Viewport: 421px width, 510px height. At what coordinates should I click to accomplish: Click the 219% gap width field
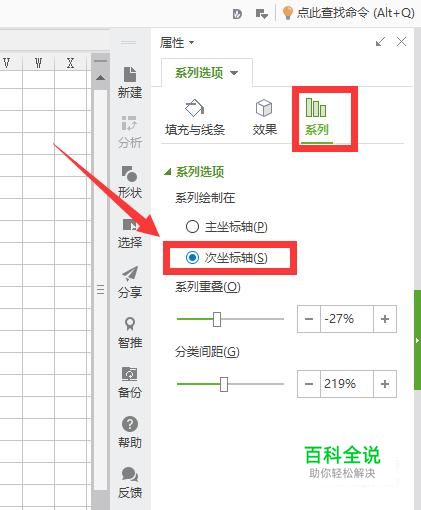tap(347, 384)
